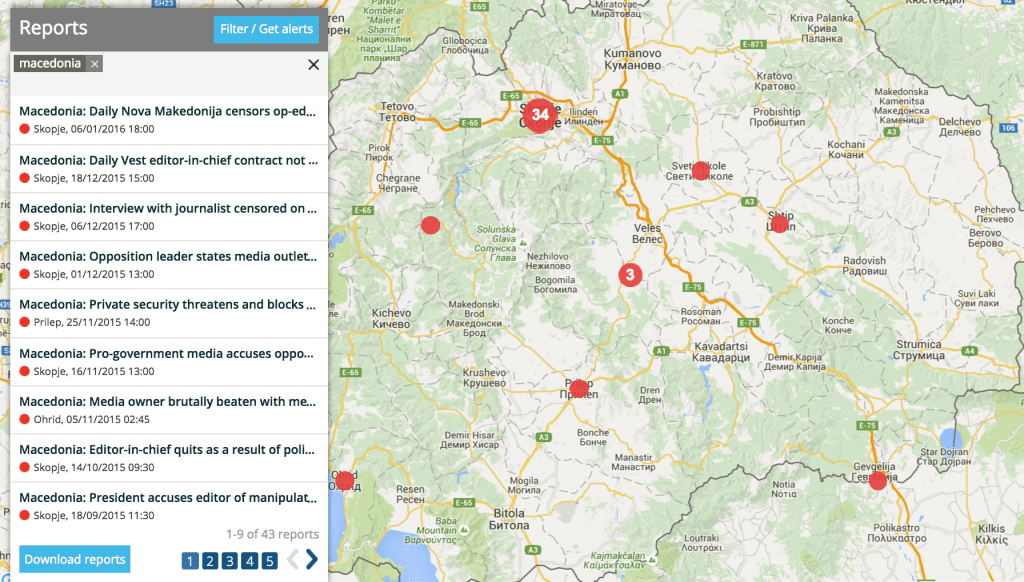
Task: Jump to page 5 of reports
Action: pyautogui.click(x=269, y=560)
